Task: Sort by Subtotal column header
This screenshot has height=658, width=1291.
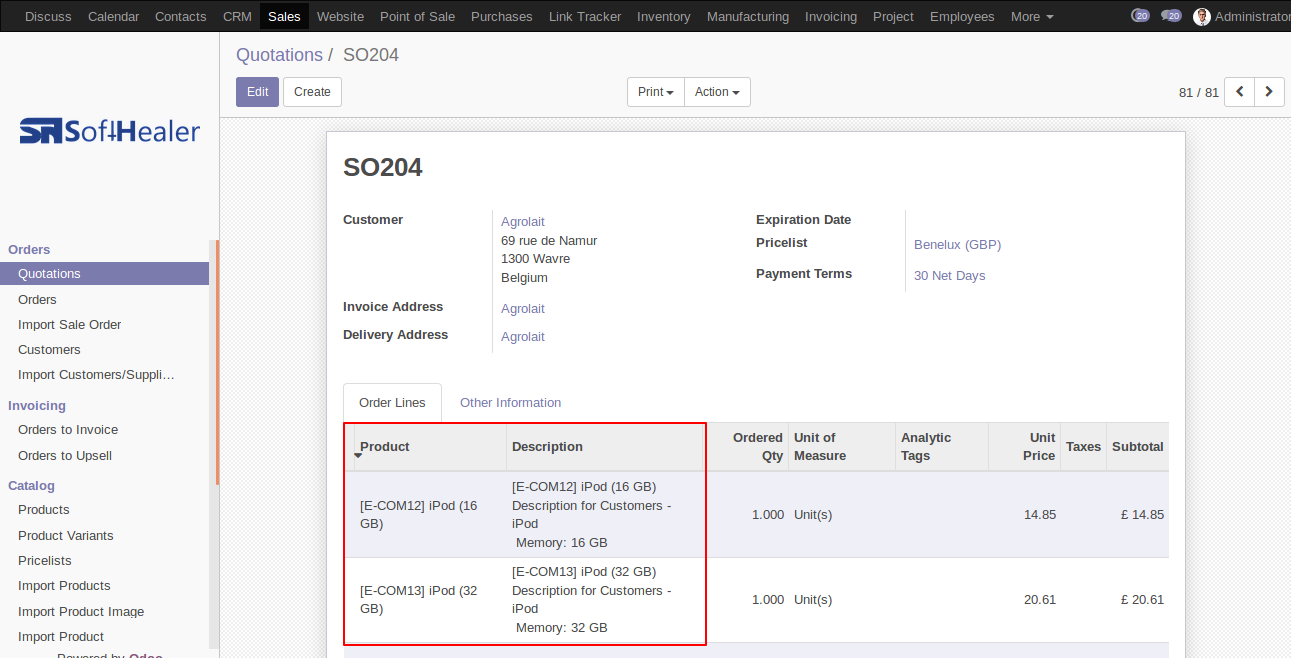Action: (1137, 447)
